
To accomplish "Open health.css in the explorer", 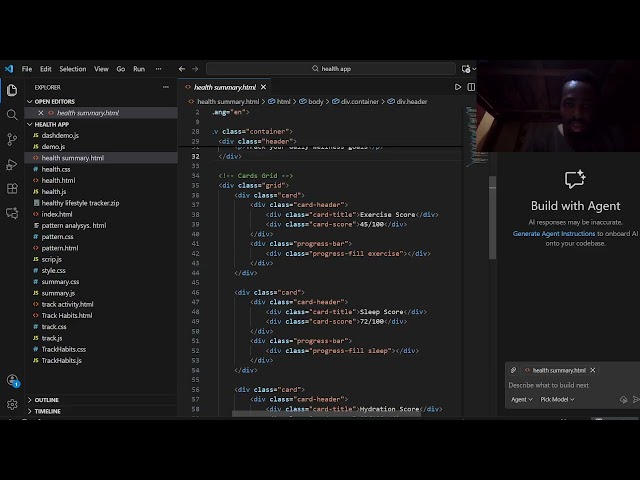I will (x=56, y=169).
